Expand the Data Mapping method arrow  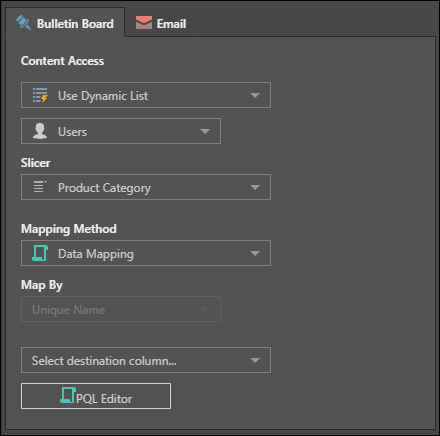pos(255,253)
